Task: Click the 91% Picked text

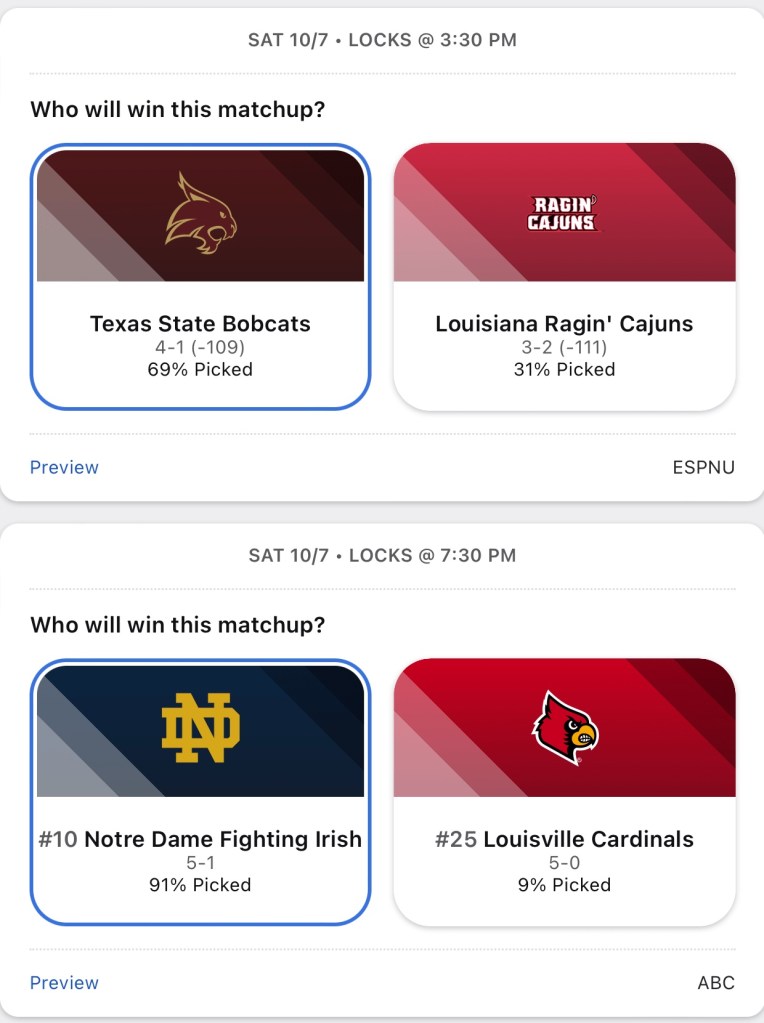Action: pos(200,885)
